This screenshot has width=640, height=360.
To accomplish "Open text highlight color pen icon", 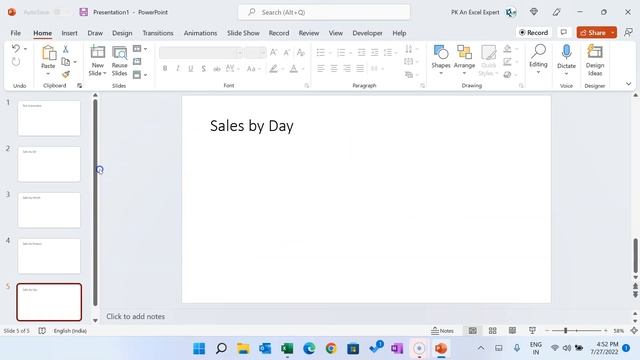I will 273,69.
